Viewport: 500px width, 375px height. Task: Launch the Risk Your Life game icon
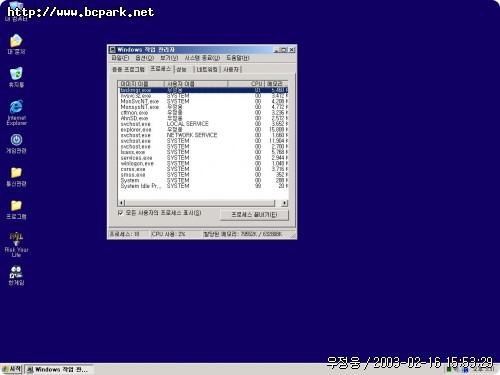tap(16, 244)
